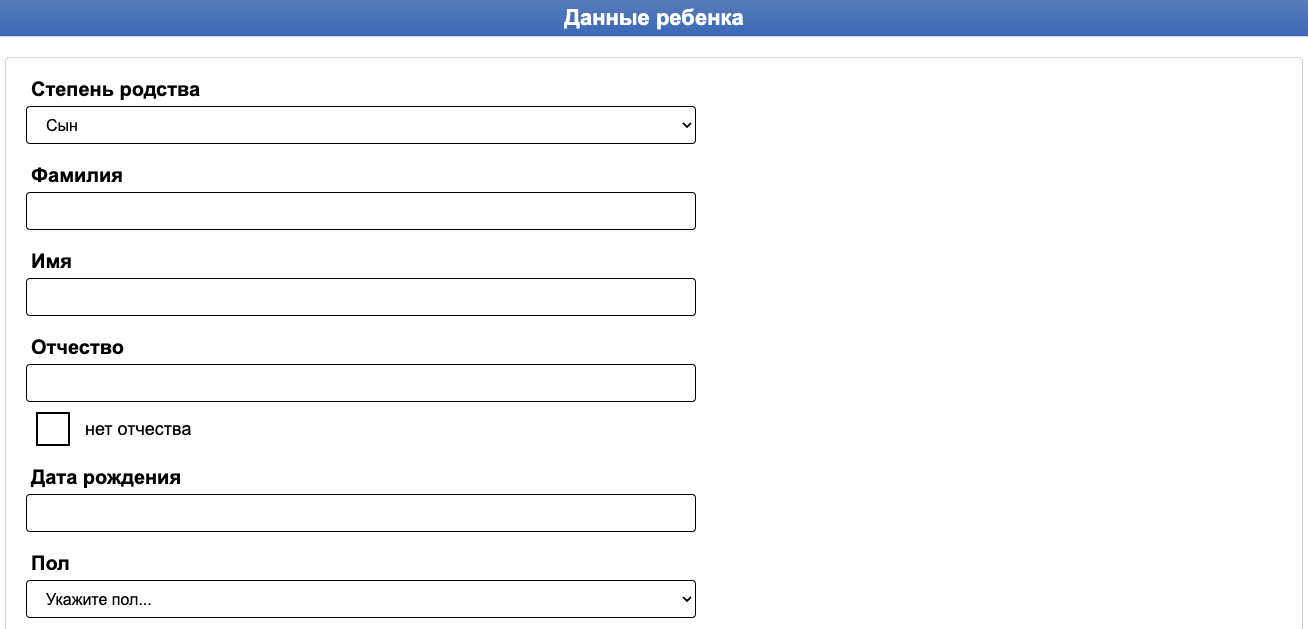This screenshot has height=629, width=1308.
Task: Click the chevron on the Укажите пол select
Action: (686, 599)
